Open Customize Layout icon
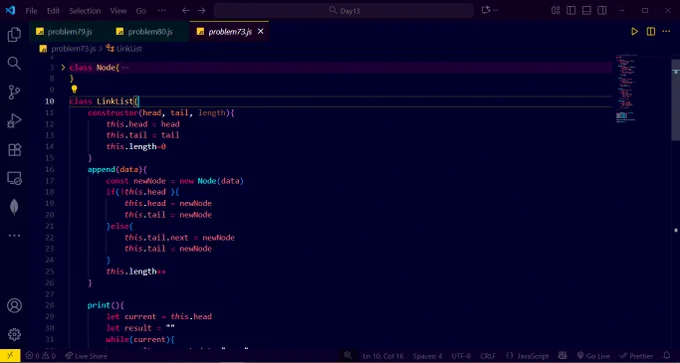Screen dimensions: 680x363 click(556, 10)
